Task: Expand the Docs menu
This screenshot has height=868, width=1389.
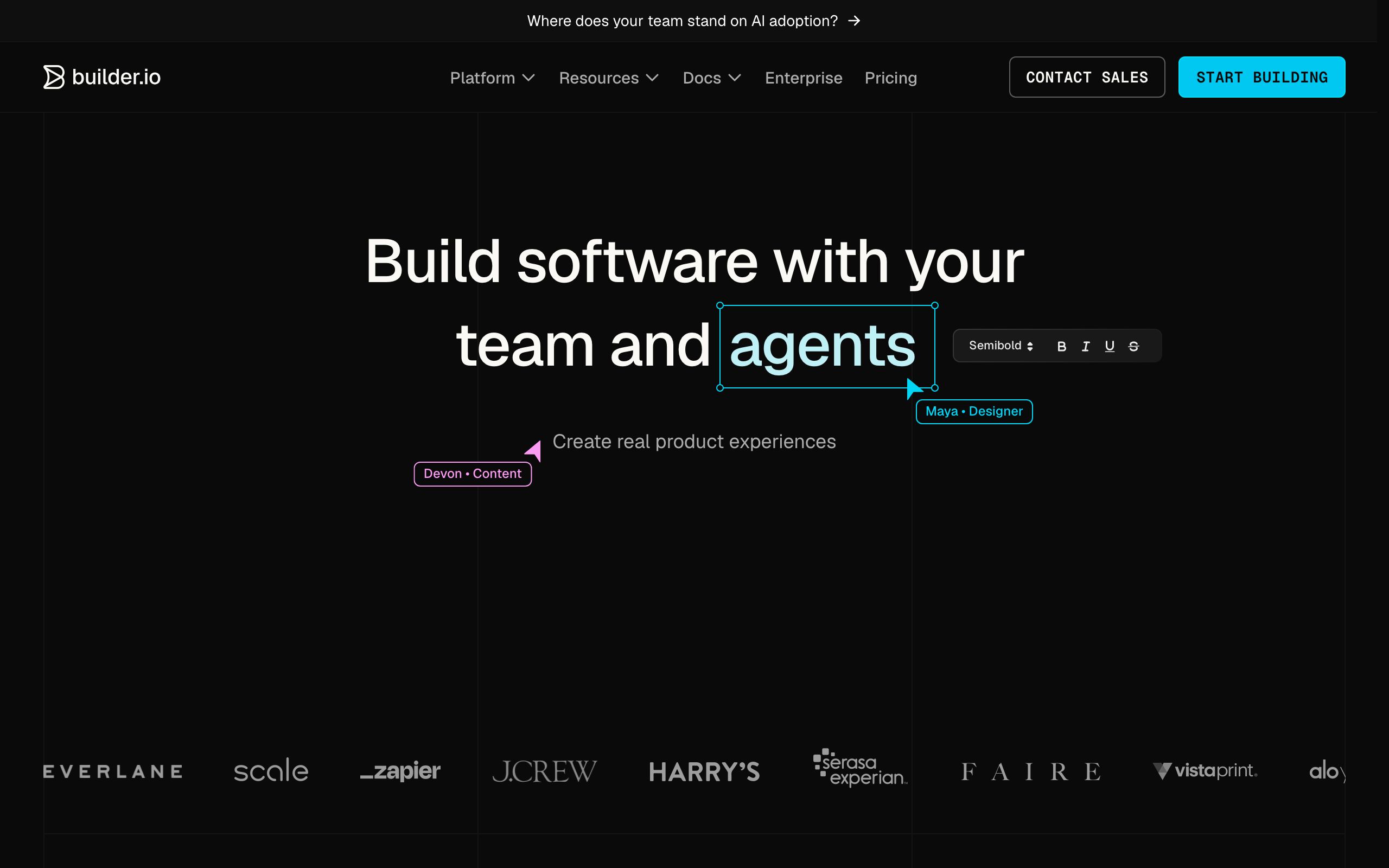Action: click(x=712, y=78)
